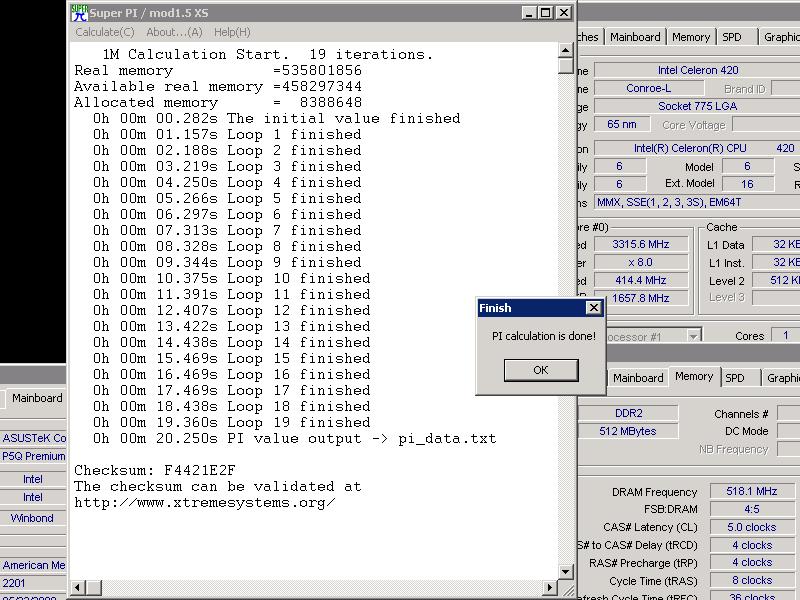Click the Winbond sensor value

(x=32, y=518)
